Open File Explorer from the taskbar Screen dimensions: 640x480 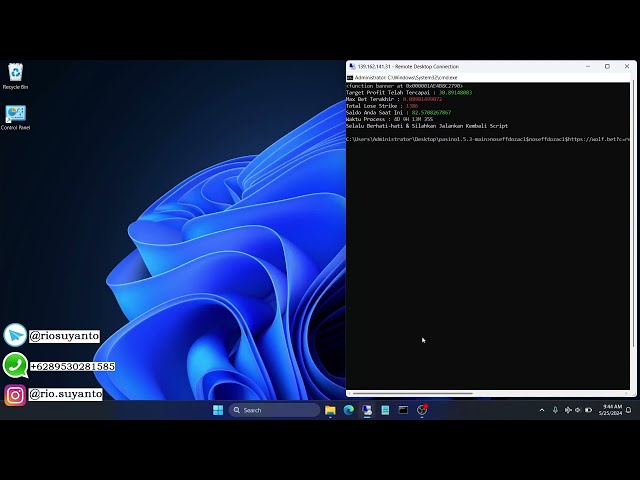coord(331,410)
